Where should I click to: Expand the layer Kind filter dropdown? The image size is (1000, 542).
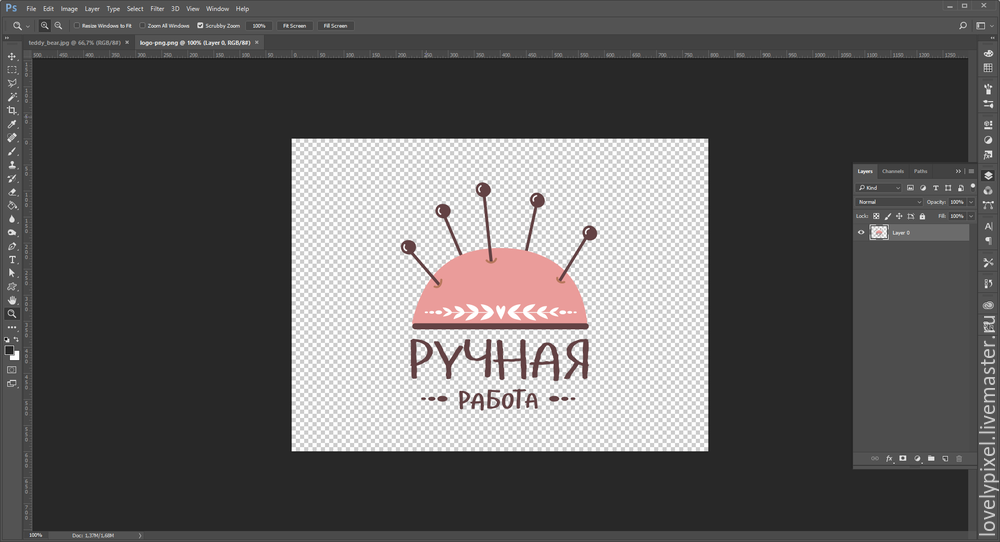(880, 188)
